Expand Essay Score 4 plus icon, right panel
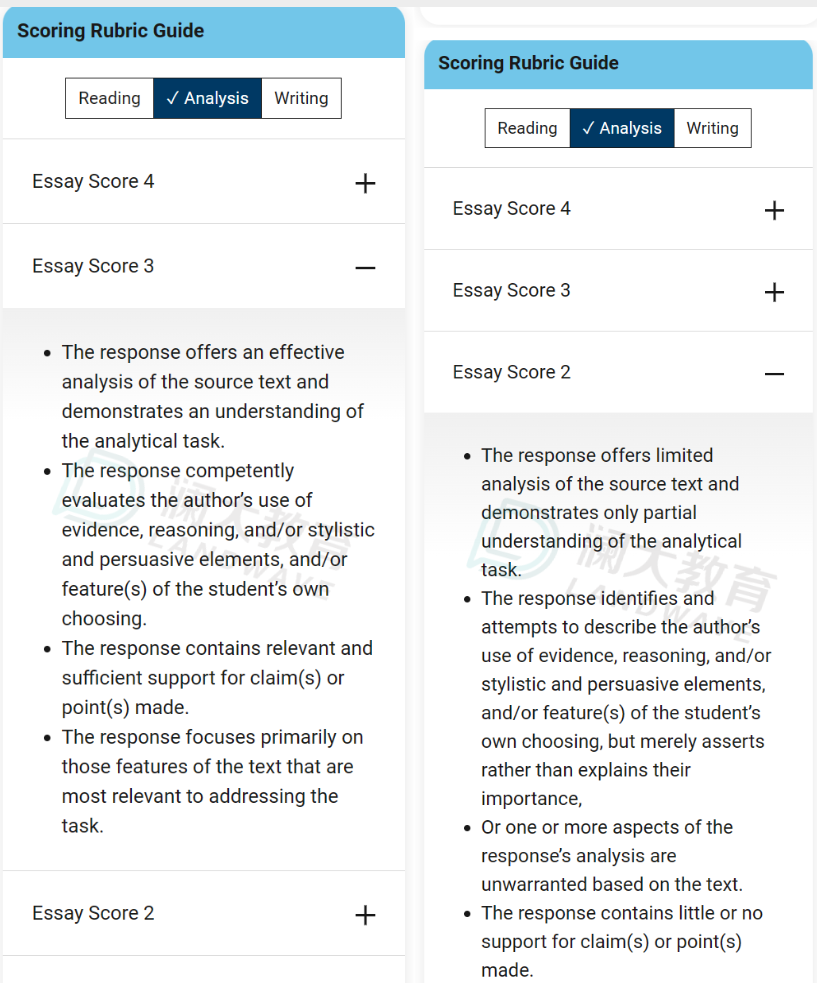817x983 pixels. pyautogui.click(x=774, y=210)
